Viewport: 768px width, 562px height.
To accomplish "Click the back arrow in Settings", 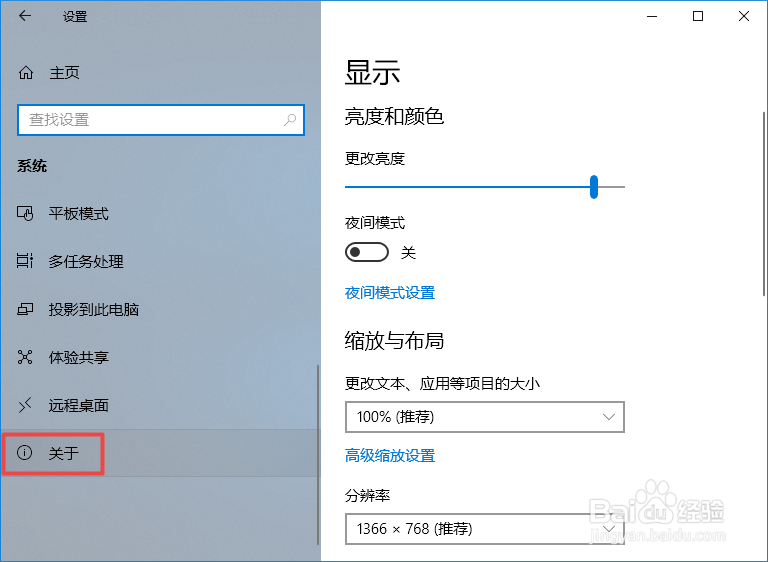I will [25, 16].
